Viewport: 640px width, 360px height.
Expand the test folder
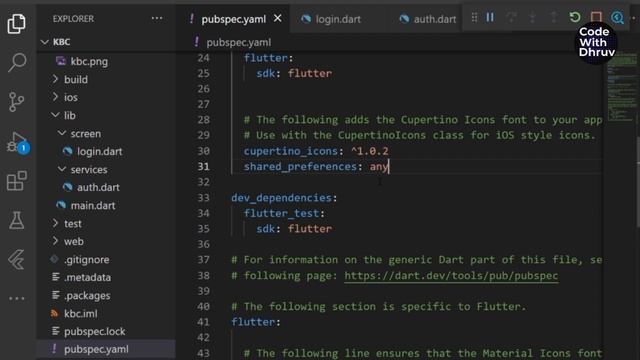click(x=73, y=224)
